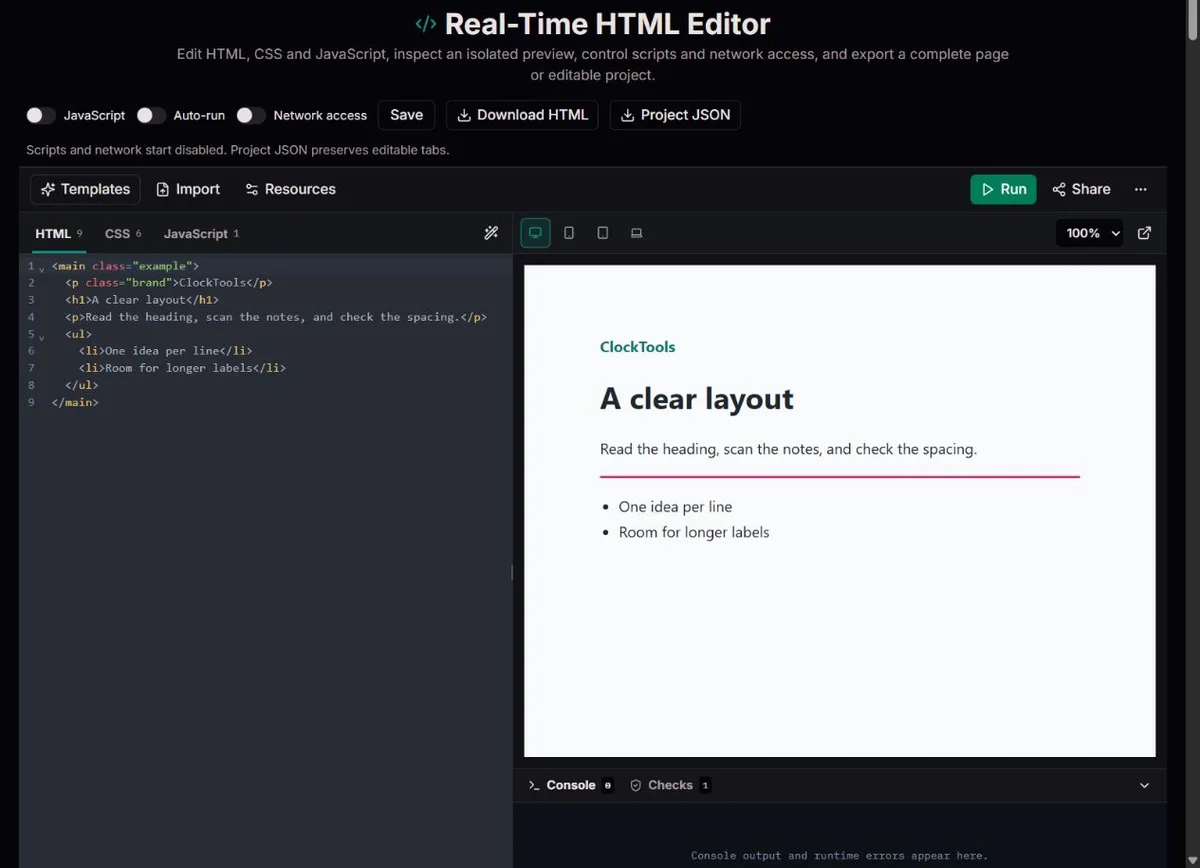Open the Resources panel
The height and width of the screenshot is (868, 1200).
pyautogui.click(x=290, y=189)
